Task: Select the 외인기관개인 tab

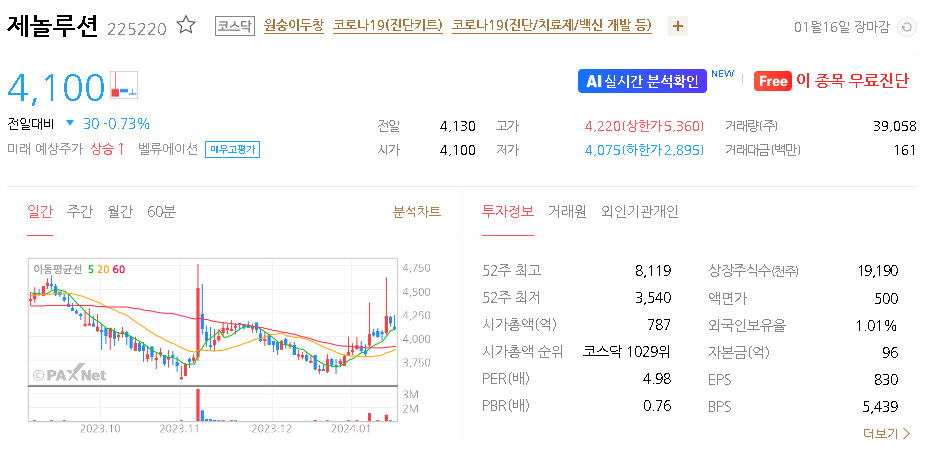Action: tap(640, 211)
